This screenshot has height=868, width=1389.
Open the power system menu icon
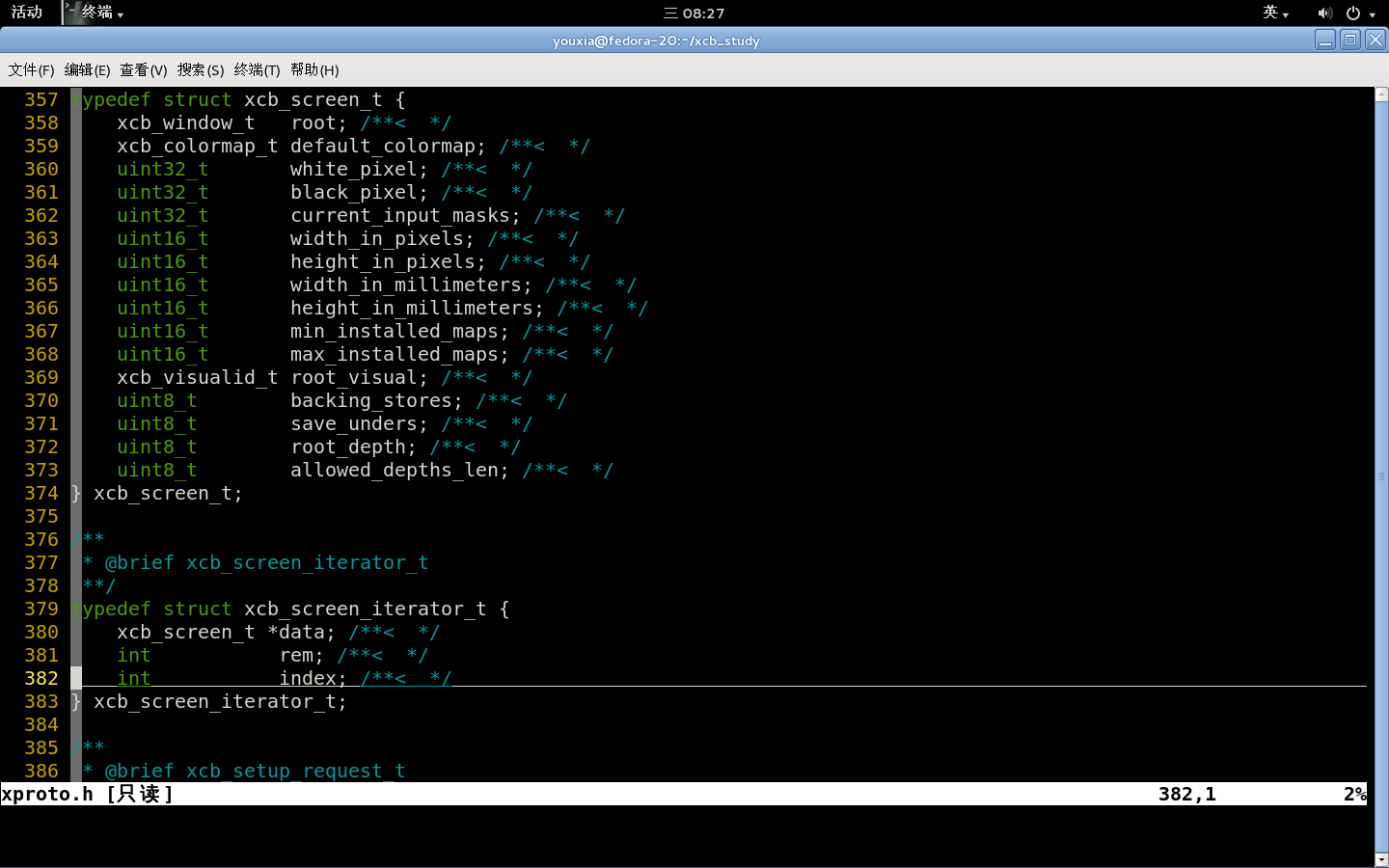(1359, 13)
